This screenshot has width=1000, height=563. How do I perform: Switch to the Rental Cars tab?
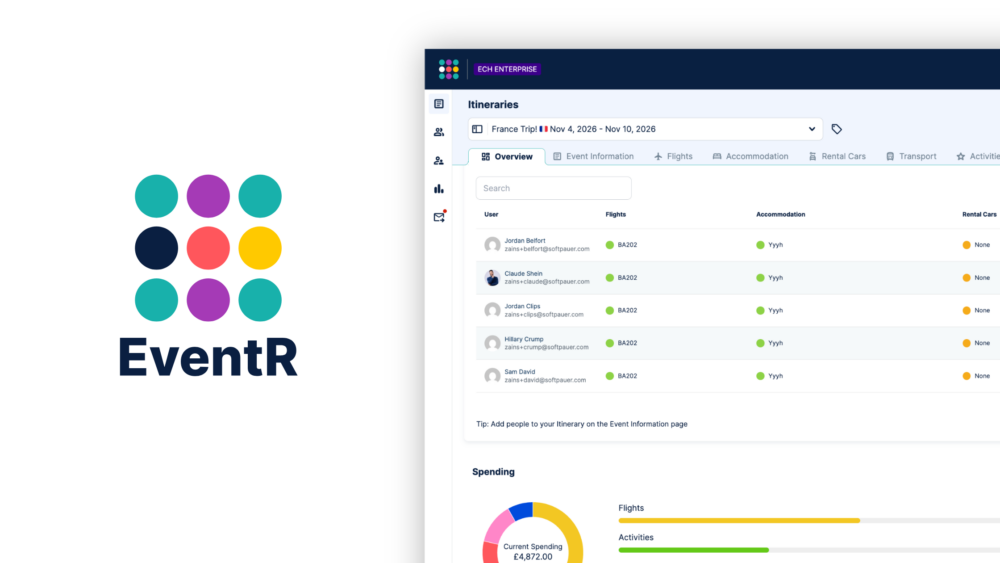tap(837, 156)
